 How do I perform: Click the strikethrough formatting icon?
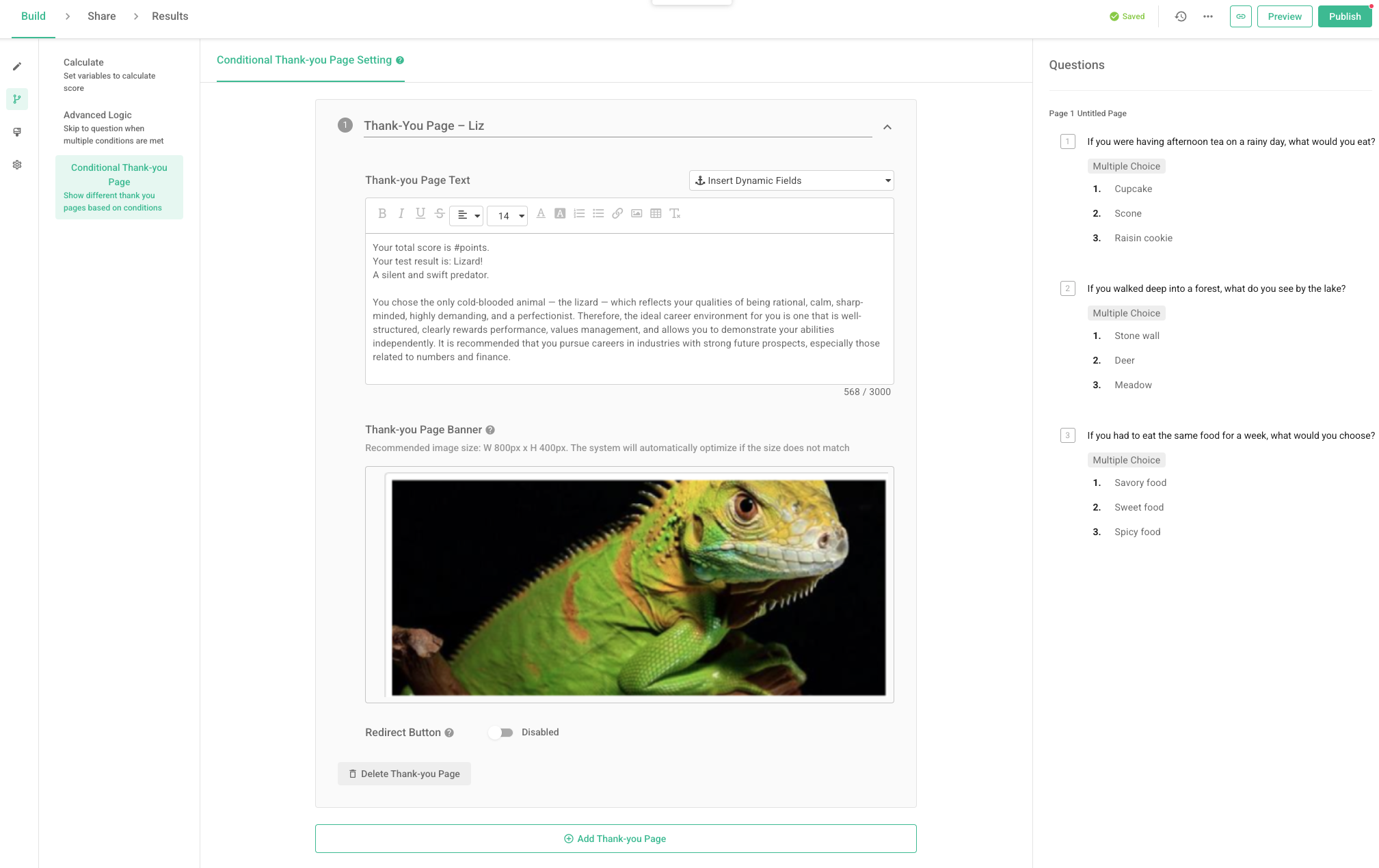(440, 214)
